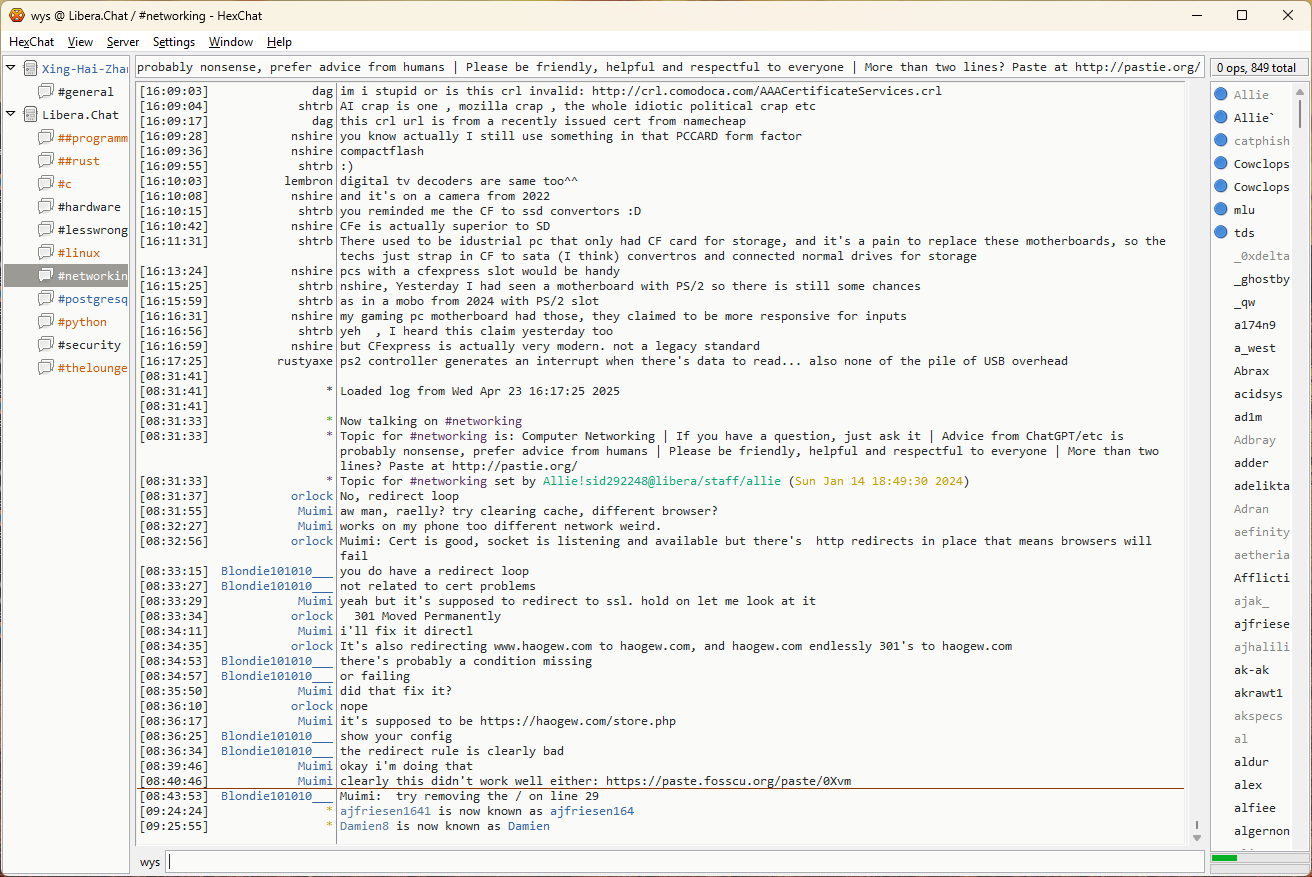Image resolution: width=1312 pixels, height=877 pixels.
Task: Collapse the Libera.Chat server tree
Action: 11,115
